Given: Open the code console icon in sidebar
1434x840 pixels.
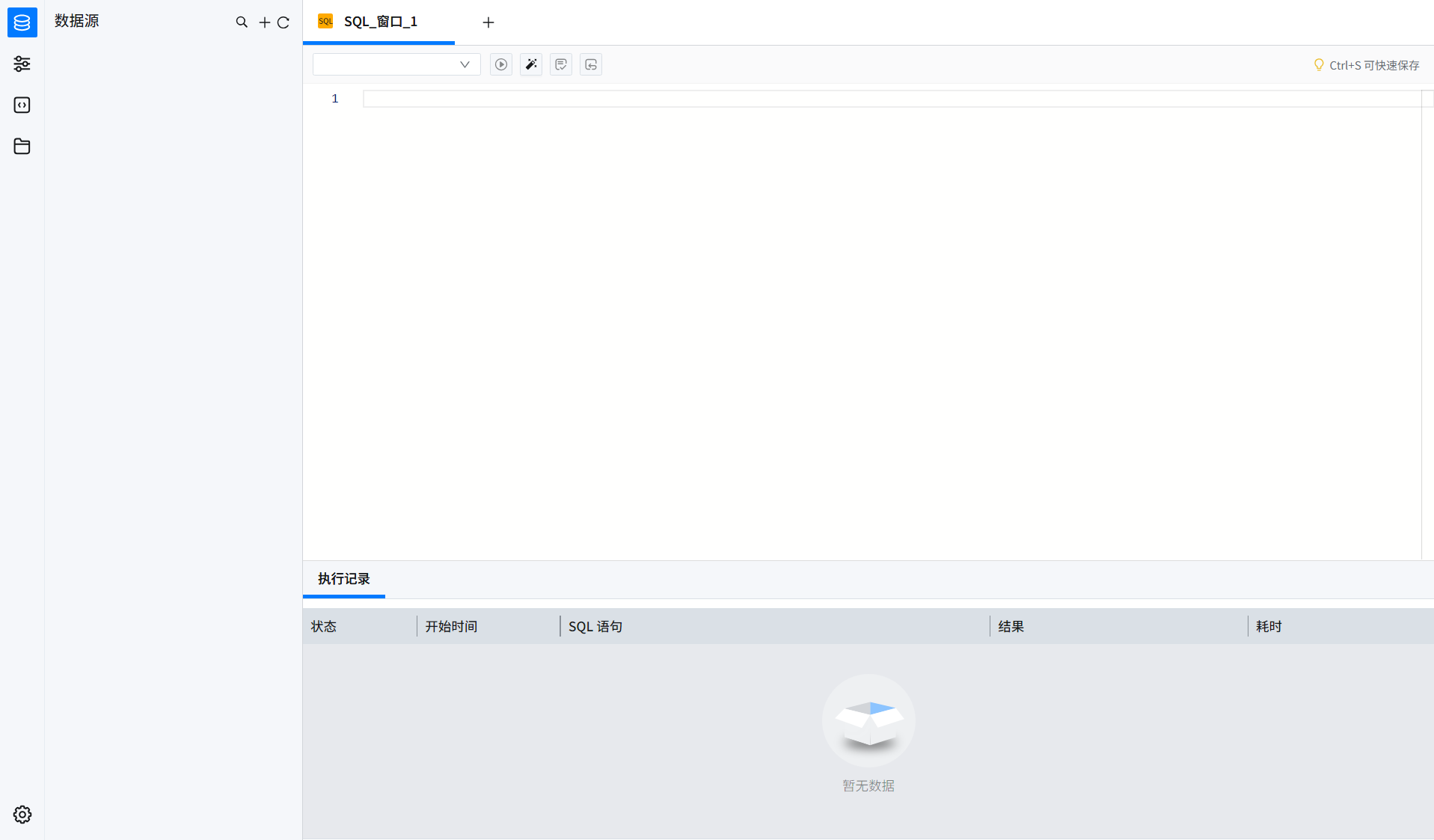Looking at the screenshot, I should [22, 105].
